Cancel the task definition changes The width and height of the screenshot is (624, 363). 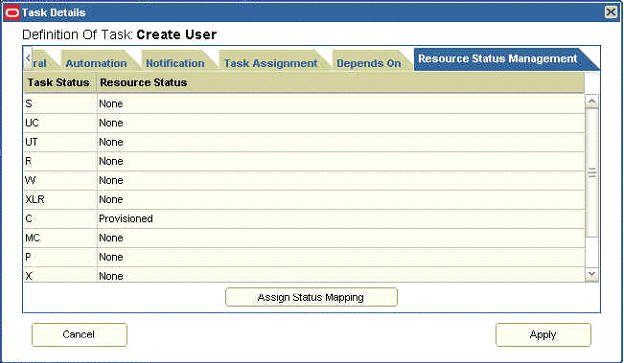tap(79, 334)
